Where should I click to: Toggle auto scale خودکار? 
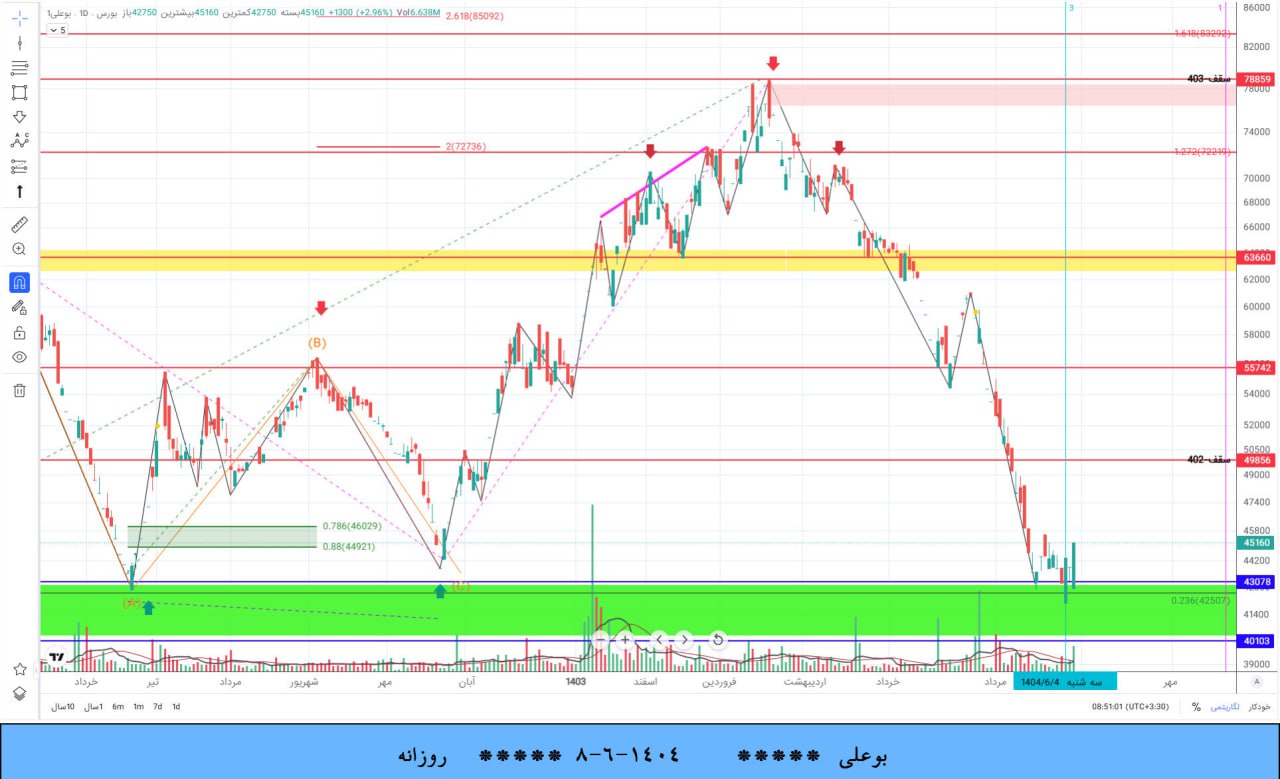click(x=1258, y=707)
